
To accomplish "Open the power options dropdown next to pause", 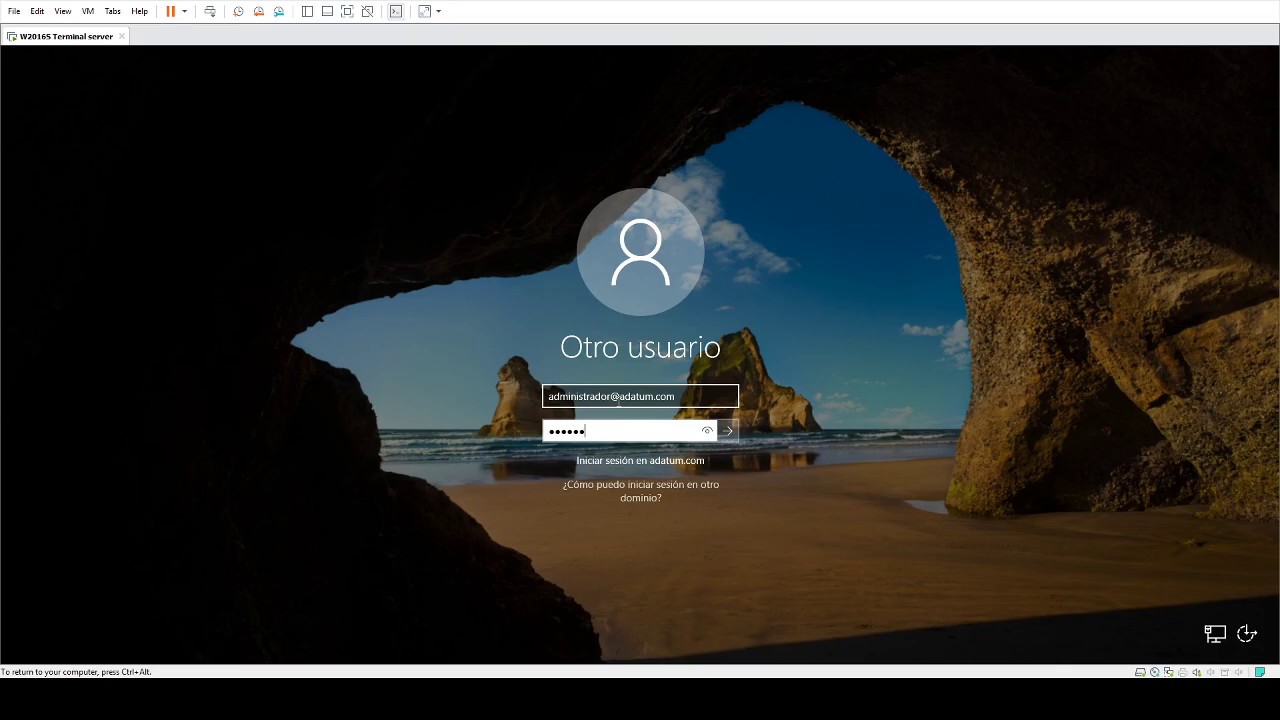I will point(184,11).
